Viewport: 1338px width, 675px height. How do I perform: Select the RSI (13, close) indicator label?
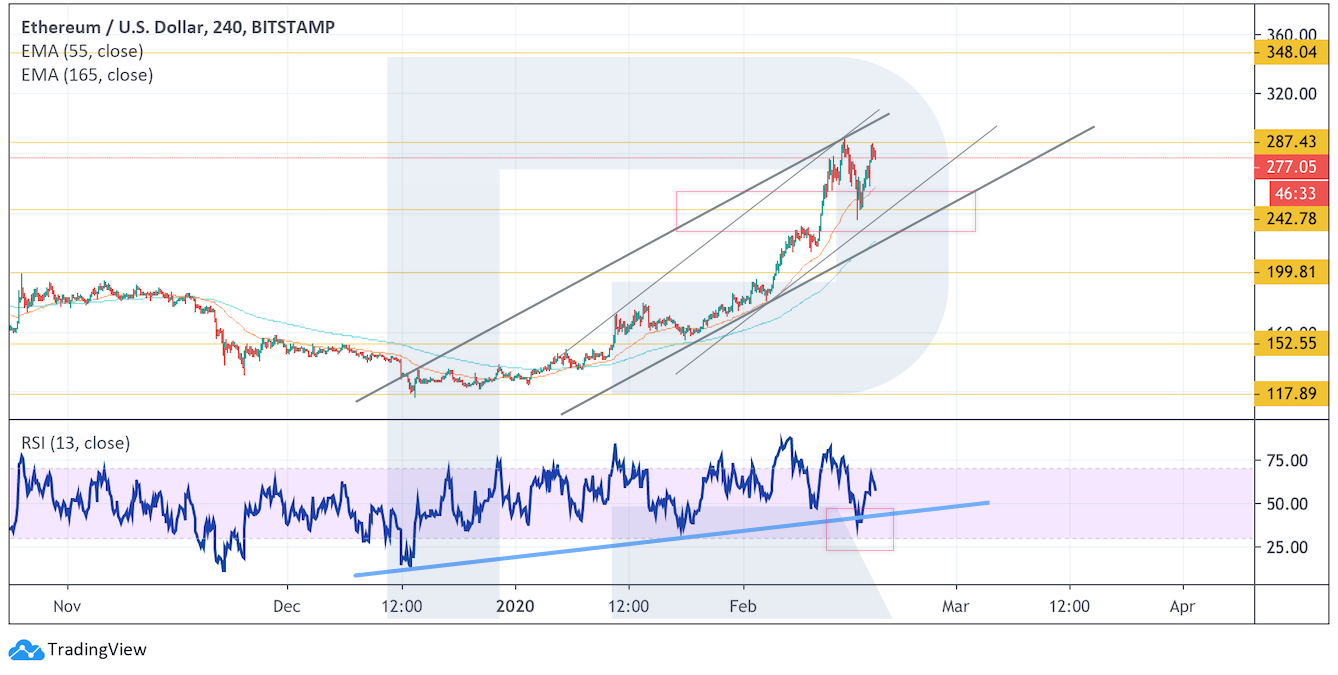pos(75,443)
